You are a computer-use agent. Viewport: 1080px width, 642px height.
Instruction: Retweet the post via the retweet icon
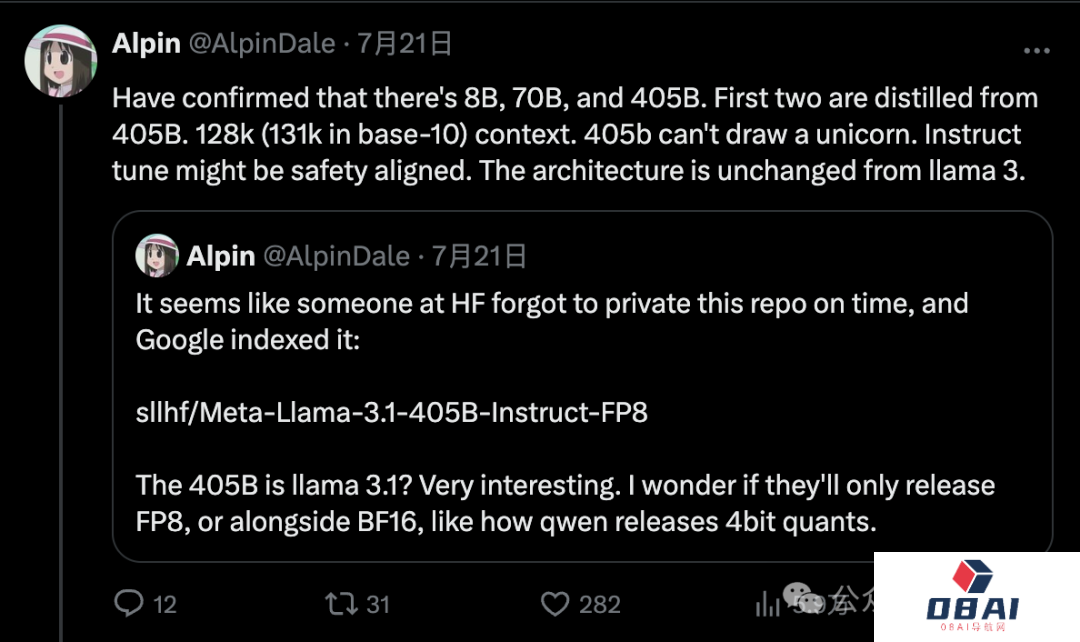(x=340, y=603)
